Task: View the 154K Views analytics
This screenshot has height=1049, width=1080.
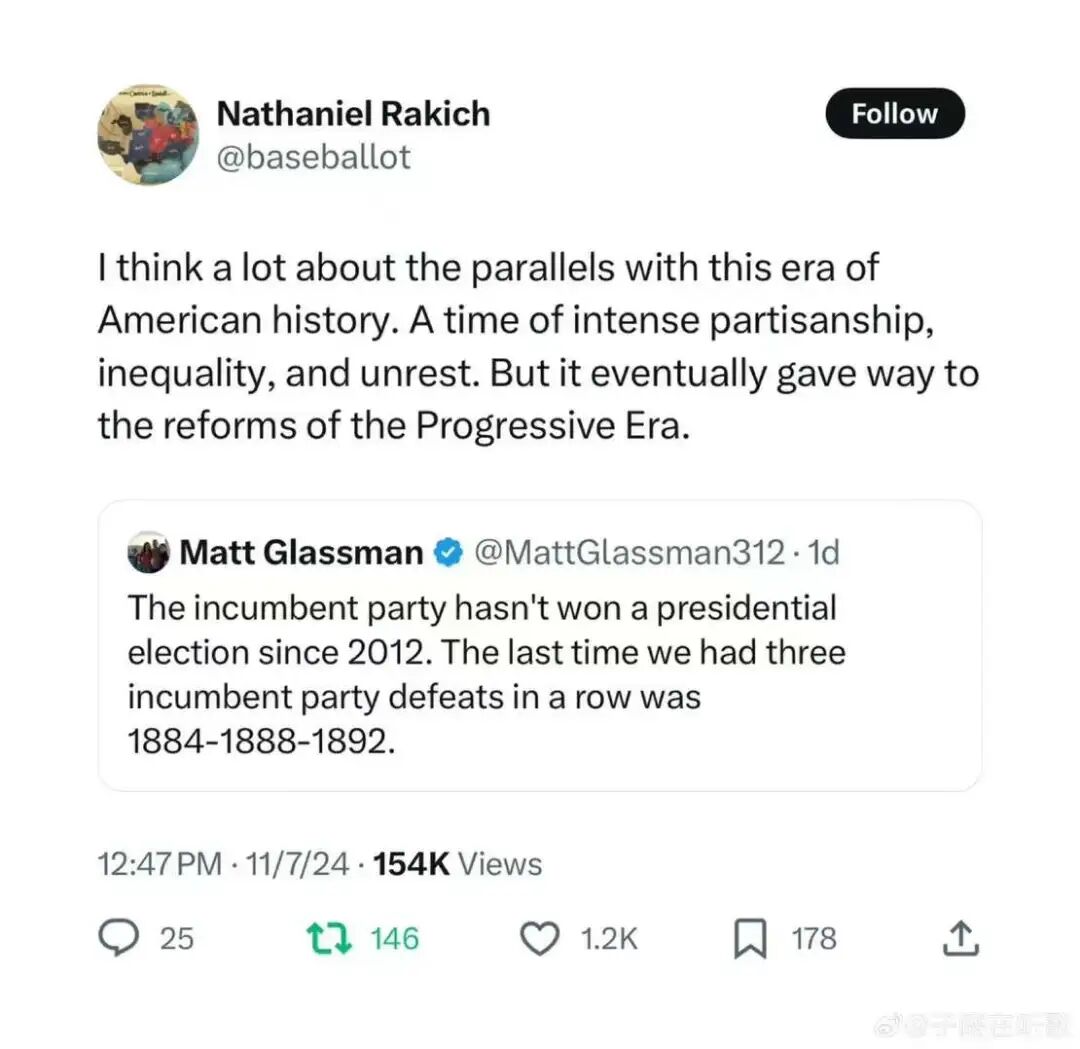Action: (x=456, y=864)
